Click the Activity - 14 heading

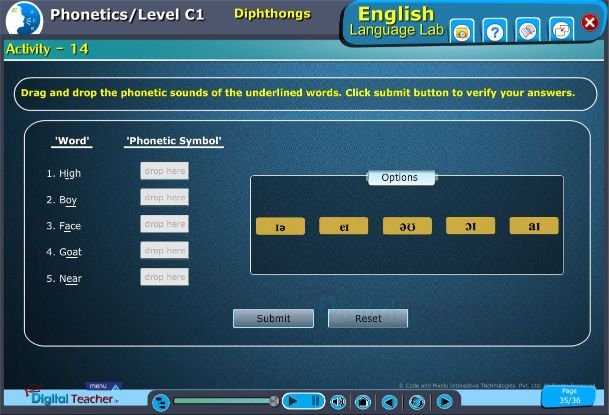[x=47, y=49]
